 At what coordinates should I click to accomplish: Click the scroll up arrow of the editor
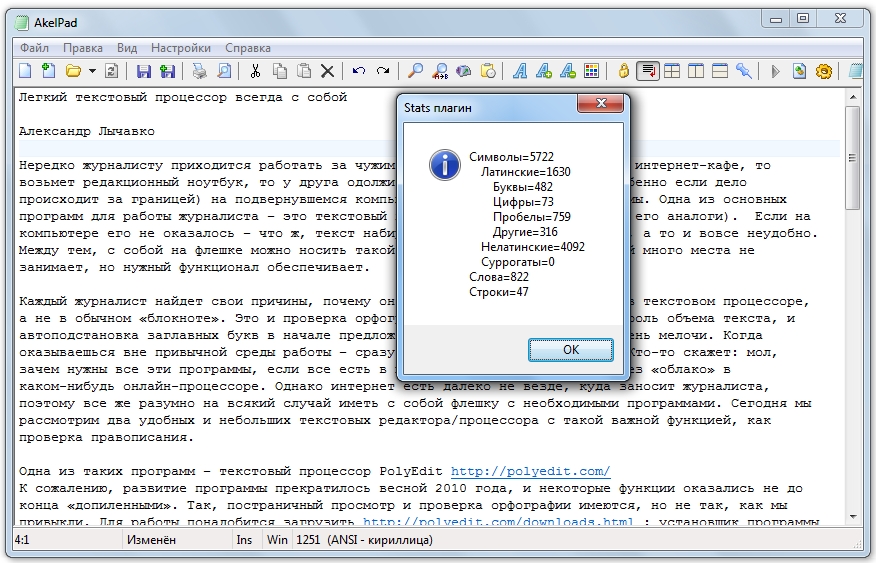(853, 97)
